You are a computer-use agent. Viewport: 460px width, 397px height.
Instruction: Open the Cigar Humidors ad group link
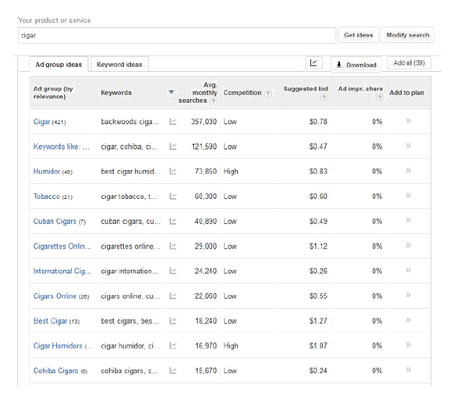(x=58, y=346)
